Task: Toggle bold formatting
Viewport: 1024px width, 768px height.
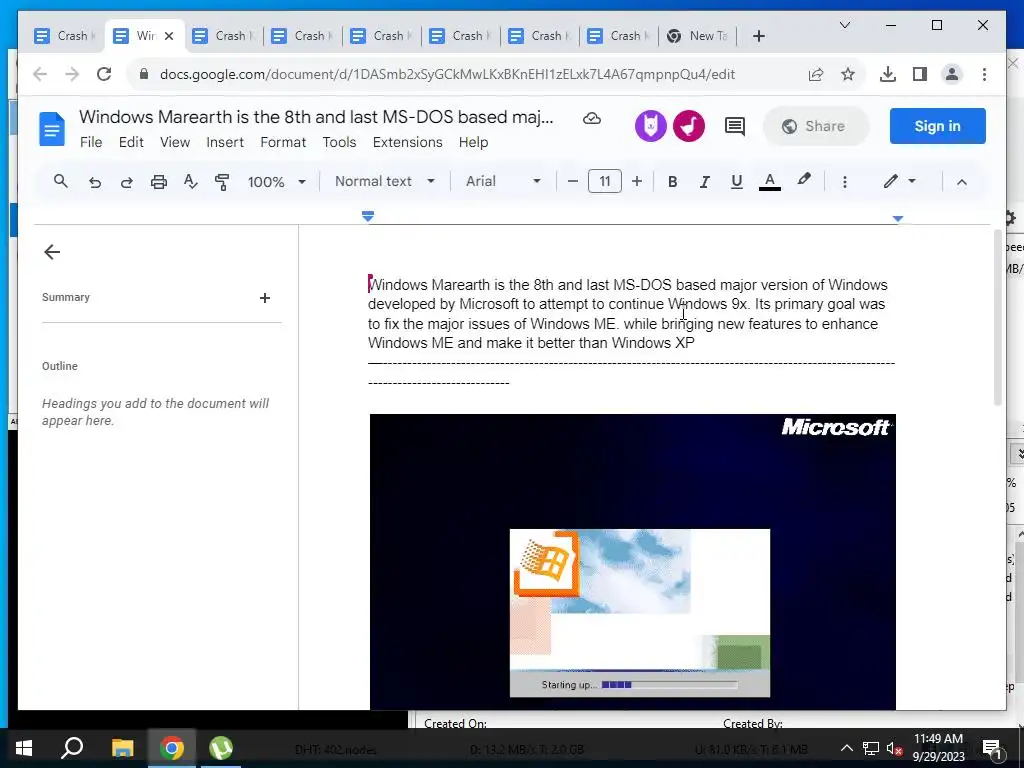Action: pos(672,182)
